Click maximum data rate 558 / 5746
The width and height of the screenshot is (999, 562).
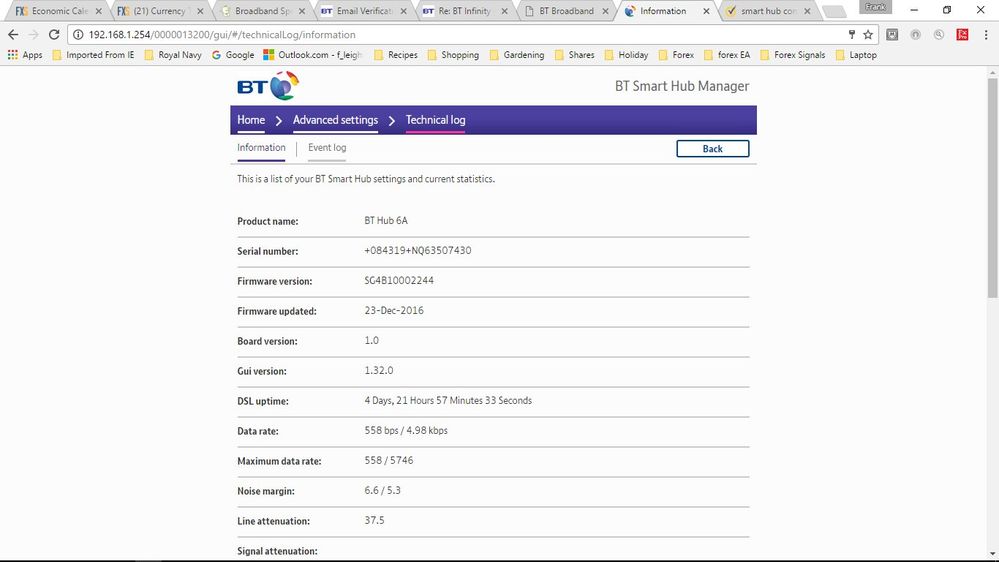[x=389, y=460]
